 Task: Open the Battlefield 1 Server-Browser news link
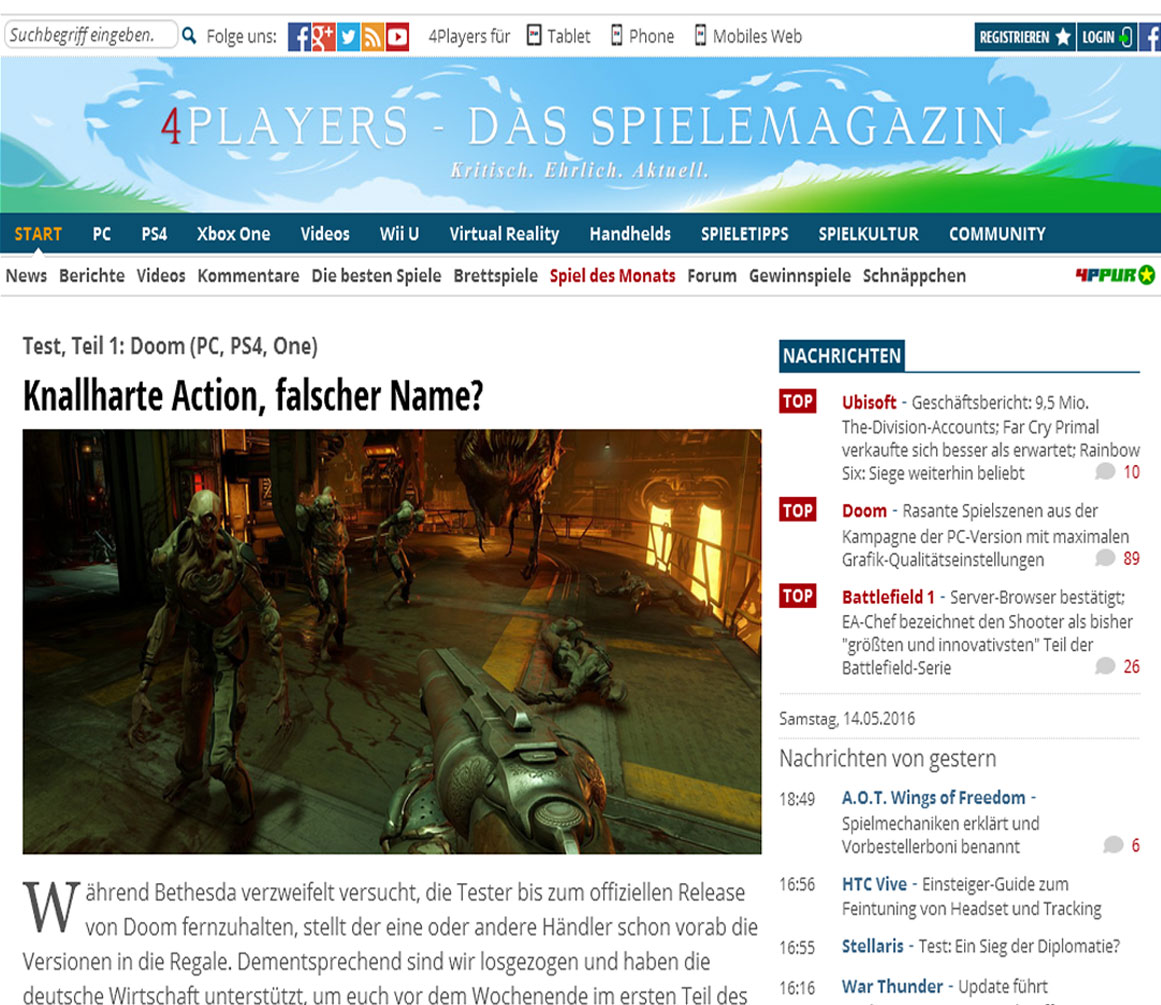[987, 632]
